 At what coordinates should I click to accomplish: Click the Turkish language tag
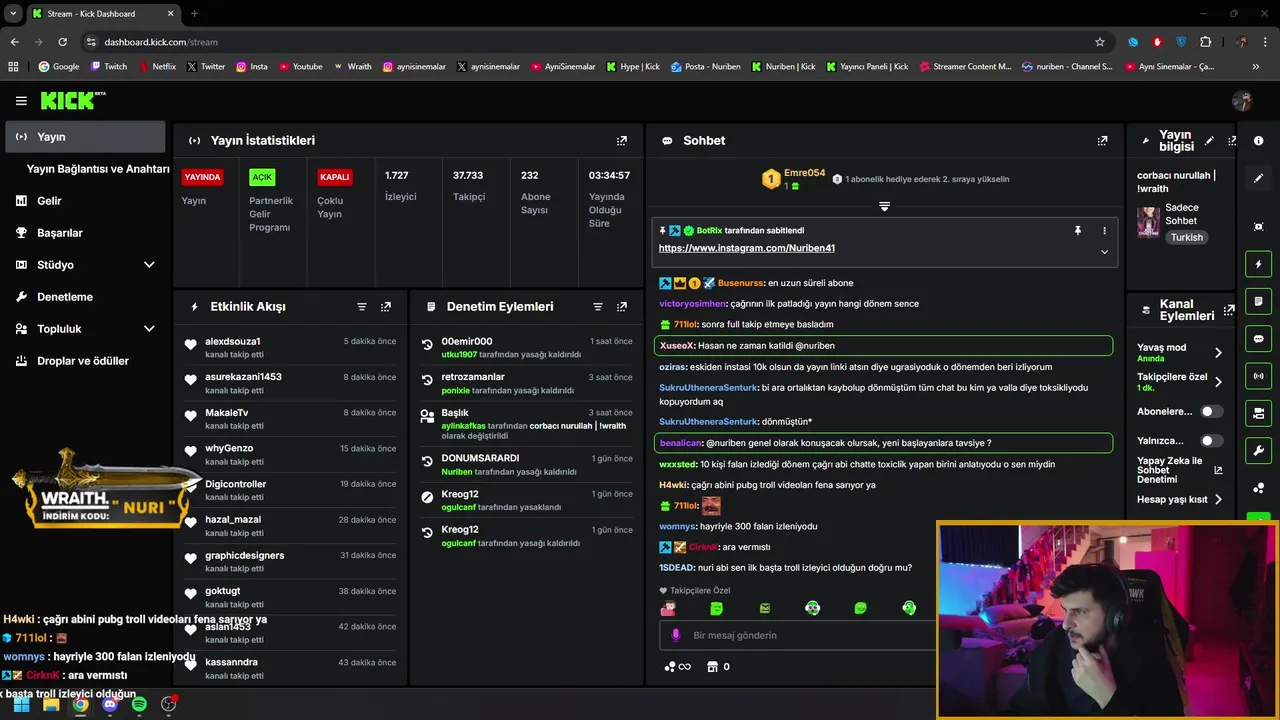point(1187,238)
